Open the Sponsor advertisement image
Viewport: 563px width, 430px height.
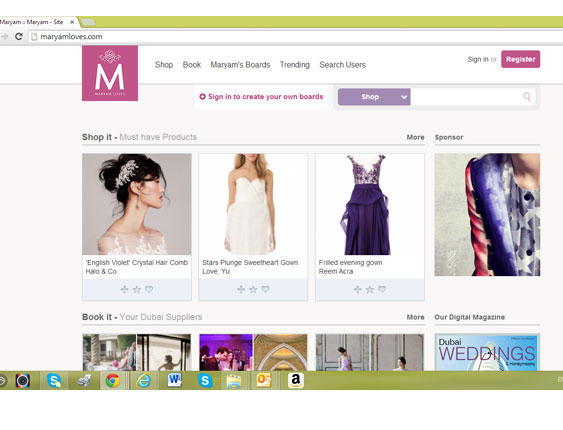[487, 215]
